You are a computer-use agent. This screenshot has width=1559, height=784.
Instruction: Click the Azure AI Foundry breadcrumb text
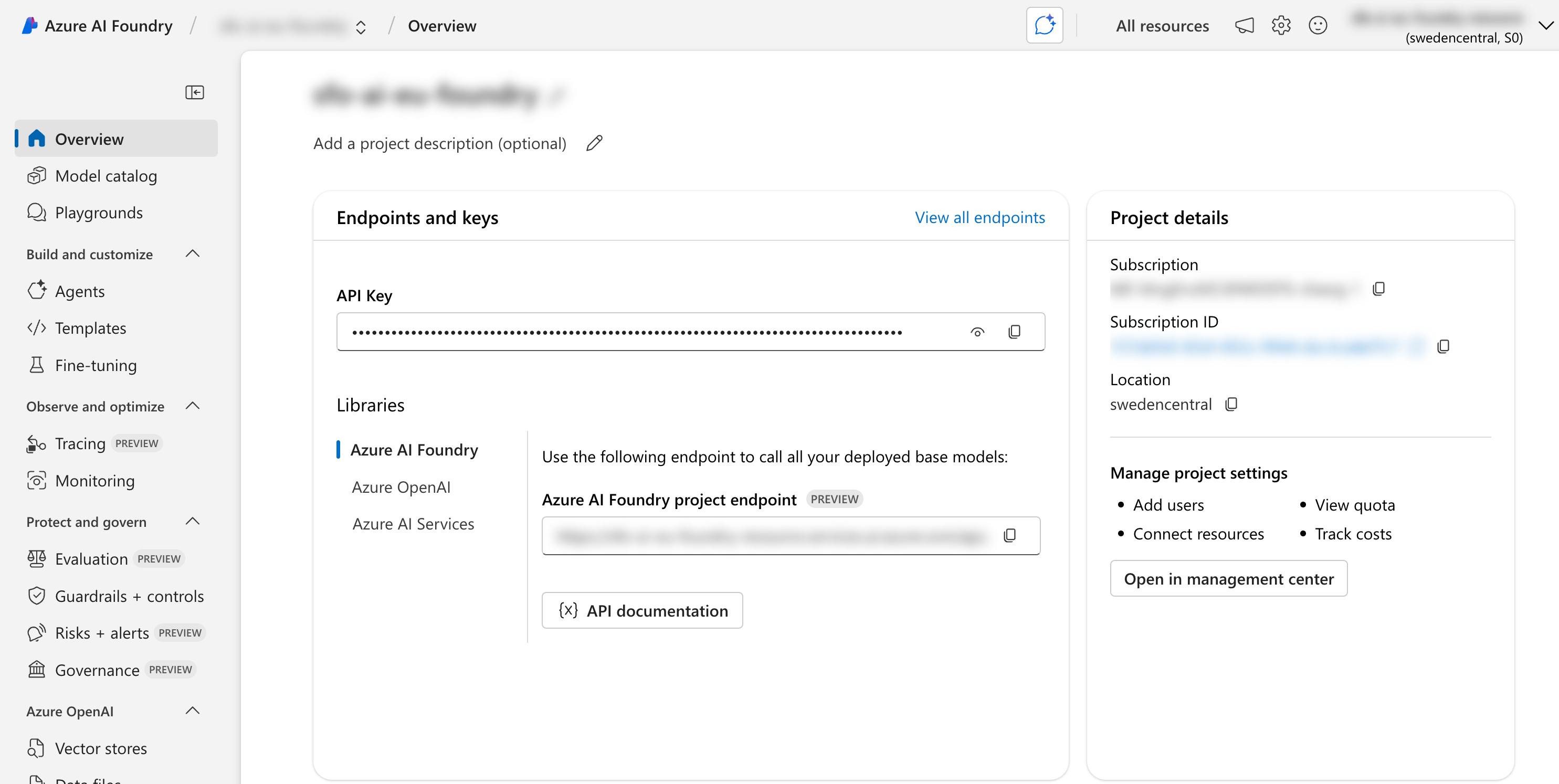[x=108, y=25]
